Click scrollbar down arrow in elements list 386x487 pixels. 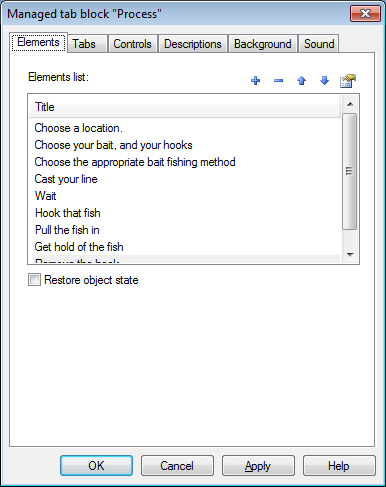click(350, 255)
